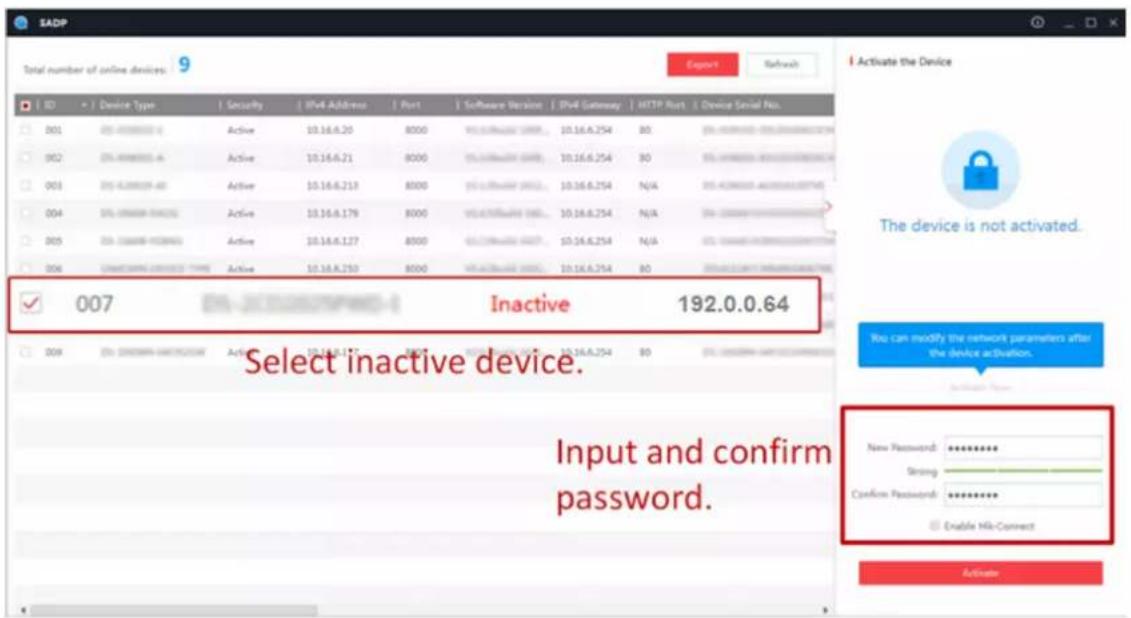This screenshot has width=1131, height=618.
Task: Check the box for device 005
Action: [x=25, y=240]
